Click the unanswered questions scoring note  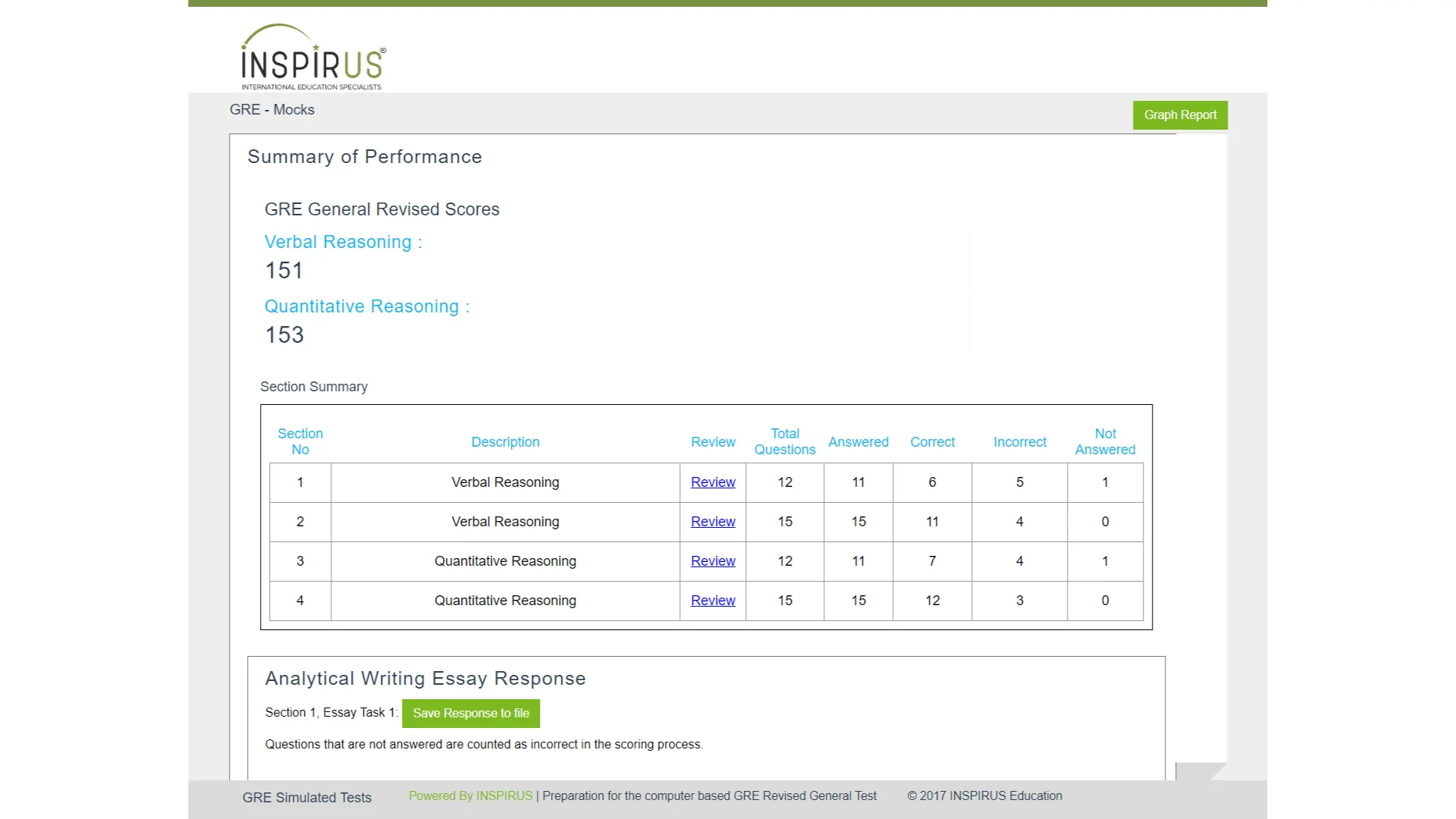tap(484, 745)
